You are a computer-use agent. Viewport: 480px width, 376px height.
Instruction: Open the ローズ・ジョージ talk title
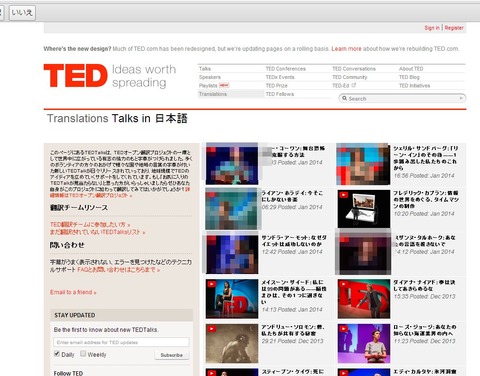pos(425,330)
